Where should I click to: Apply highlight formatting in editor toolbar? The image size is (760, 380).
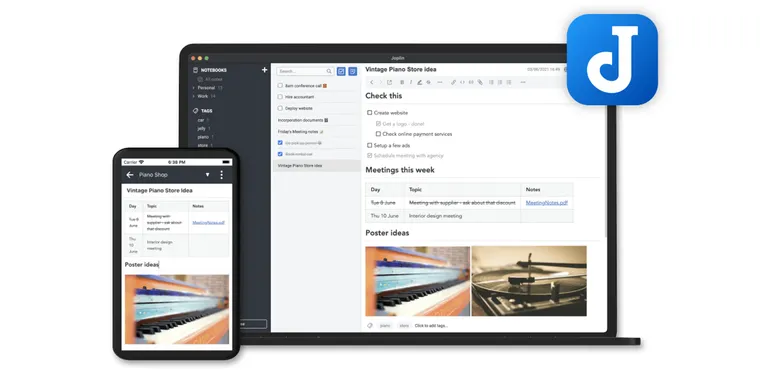[x=419, y=82]
